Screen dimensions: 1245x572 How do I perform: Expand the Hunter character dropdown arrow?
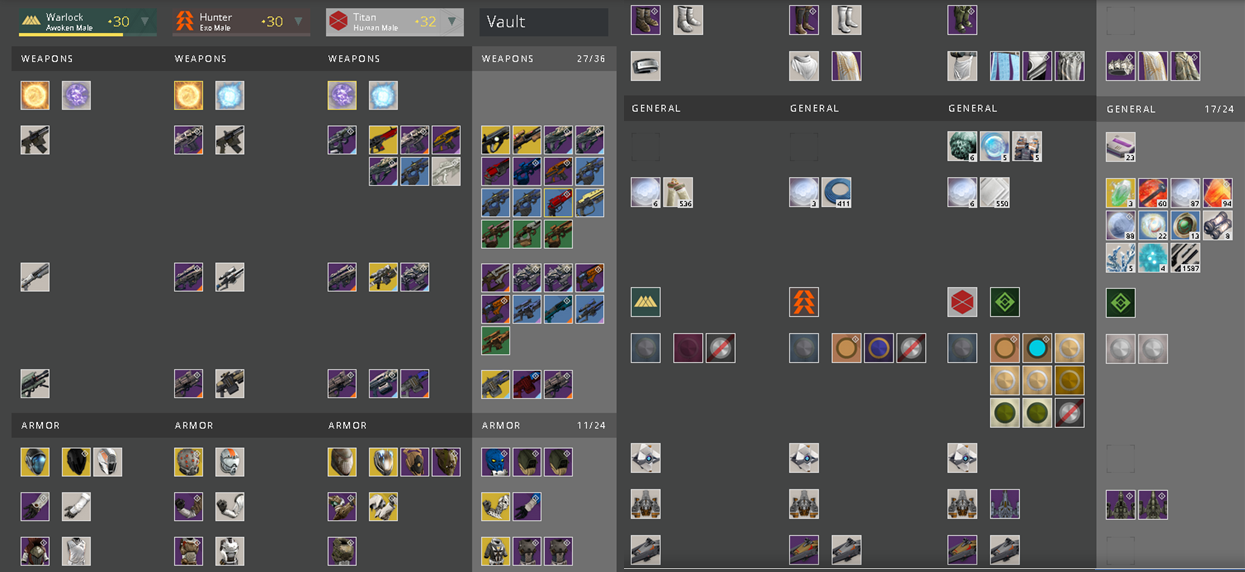pyautogui.click(x=298, y=21)
